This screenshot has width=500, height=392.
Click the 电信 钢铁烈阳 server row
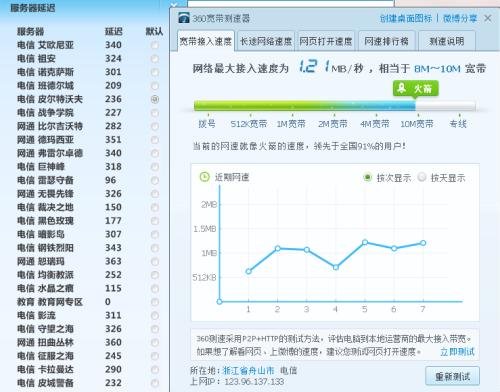point(88,248)
